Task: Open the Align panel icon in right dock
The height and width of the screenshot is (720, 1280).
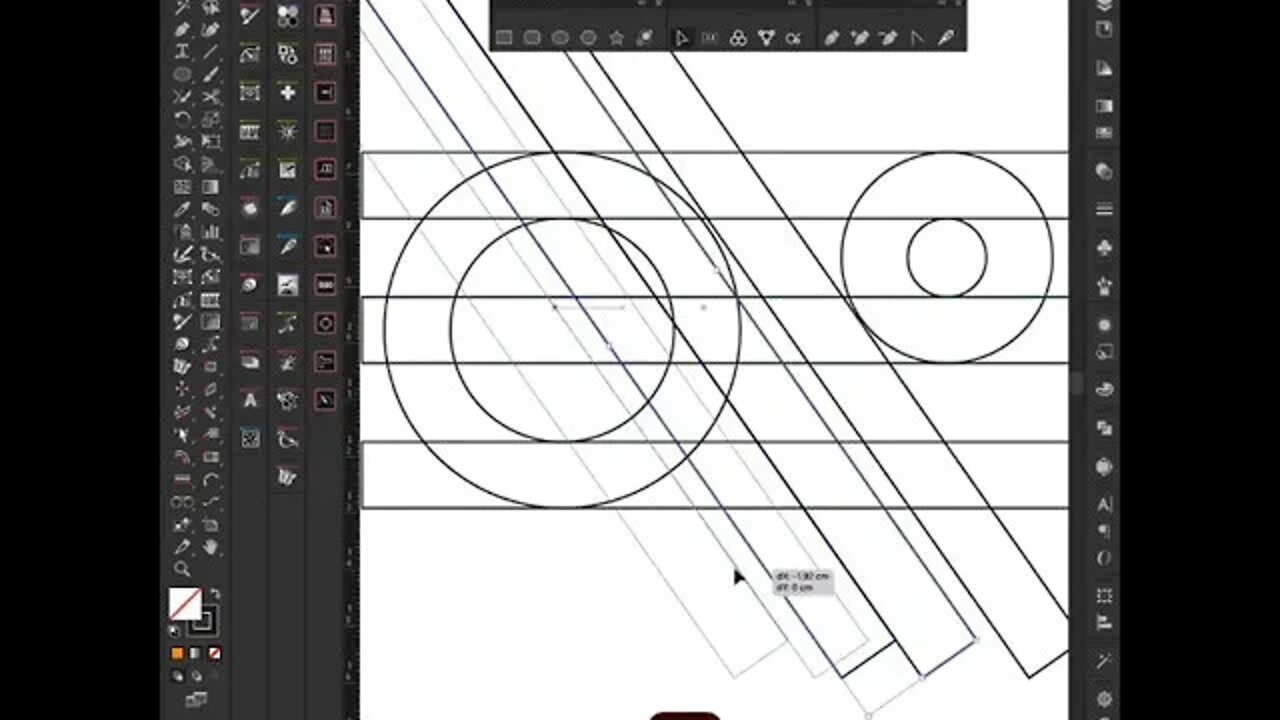Action: coord(1104,622)
